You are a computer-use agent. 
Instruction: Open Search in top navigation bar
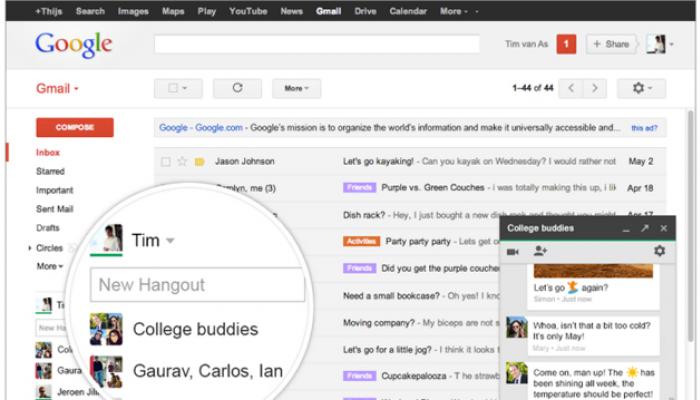pyautogui.click(x=90, y=11)
